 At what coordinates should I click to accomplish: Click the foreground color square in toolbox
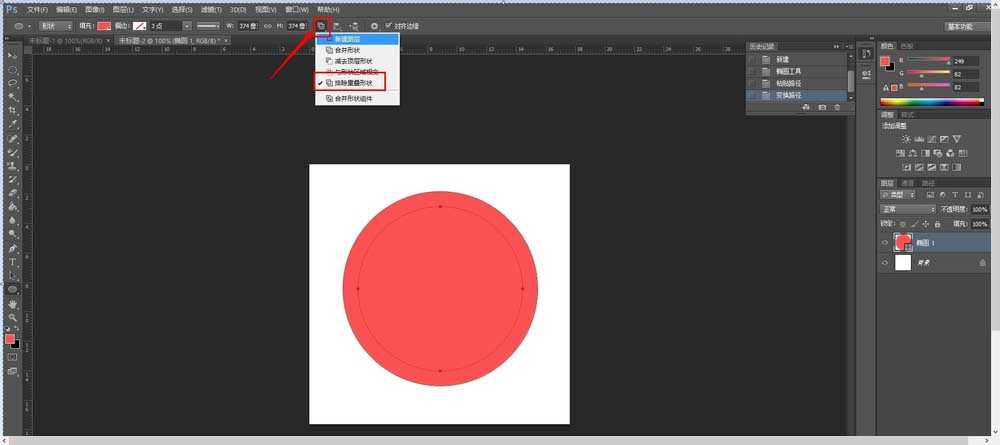pos(10,340)
